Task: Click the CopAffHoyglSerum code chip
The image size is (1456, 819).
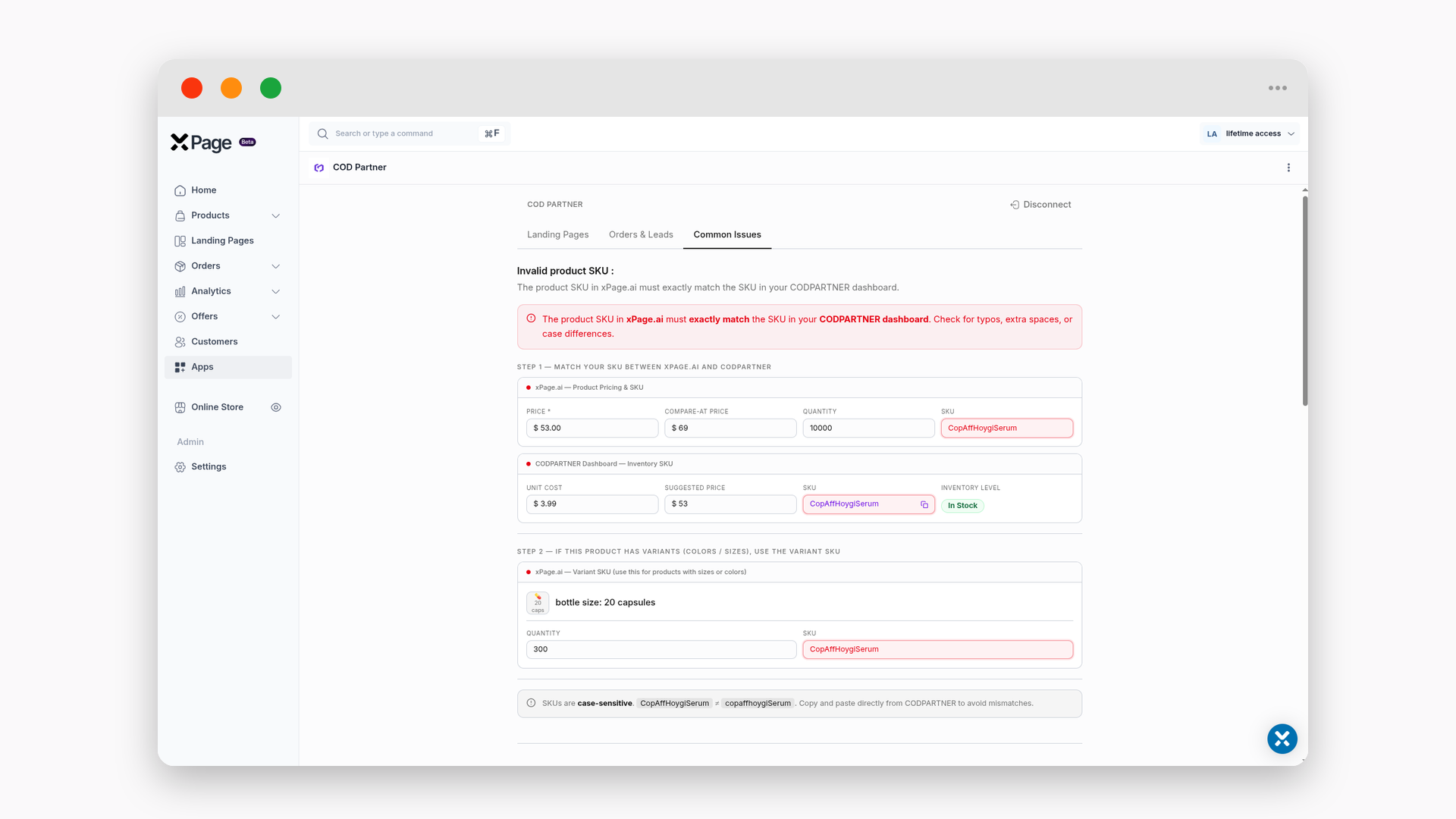Action: (x=674, y=703)
